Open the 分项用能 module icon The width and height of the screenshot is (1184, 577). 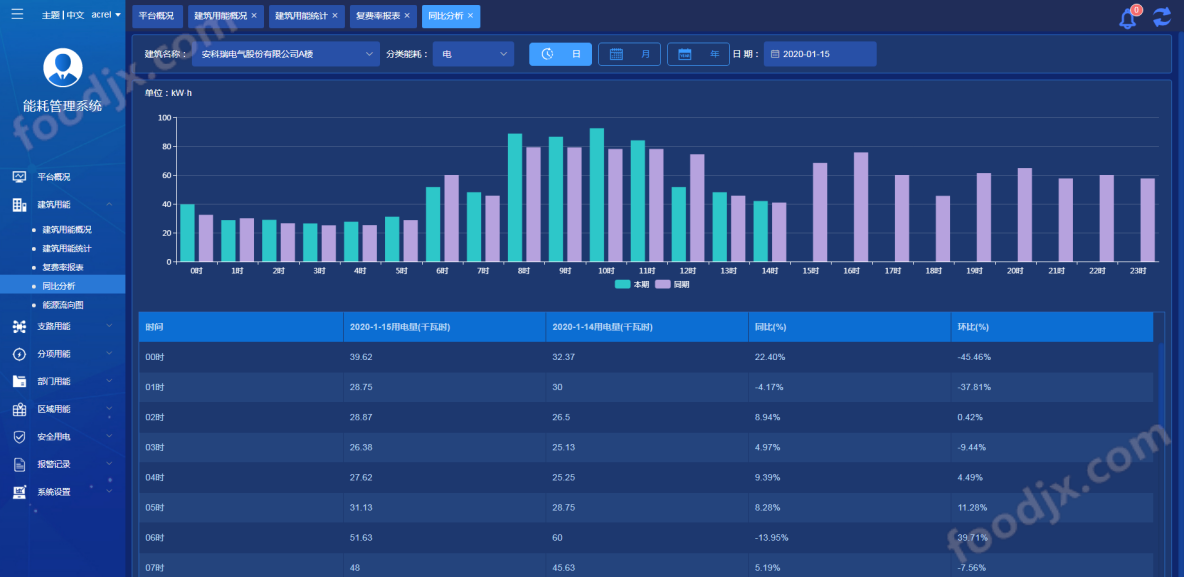pyautogui.click(x=20, y=353)
